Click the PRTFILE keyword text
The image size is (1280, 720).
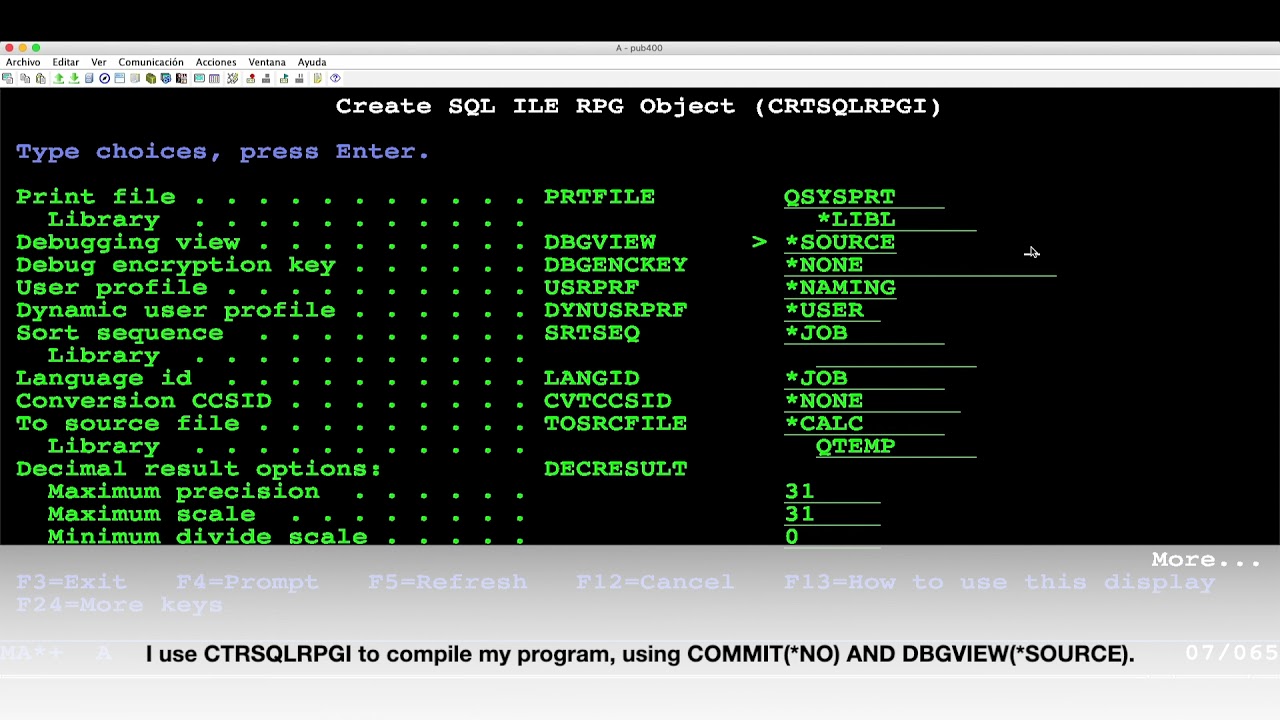(600, 197)
